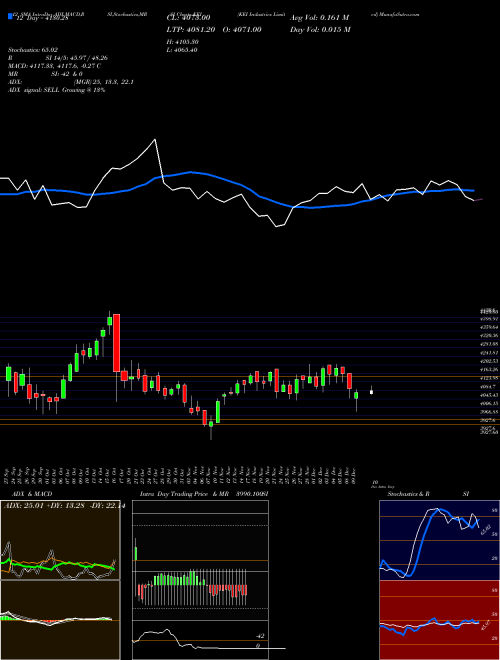Click the ADX (MGR) 25, 13.3, 22.1 line
Screen dimensions: 500x660
[71, 82]
